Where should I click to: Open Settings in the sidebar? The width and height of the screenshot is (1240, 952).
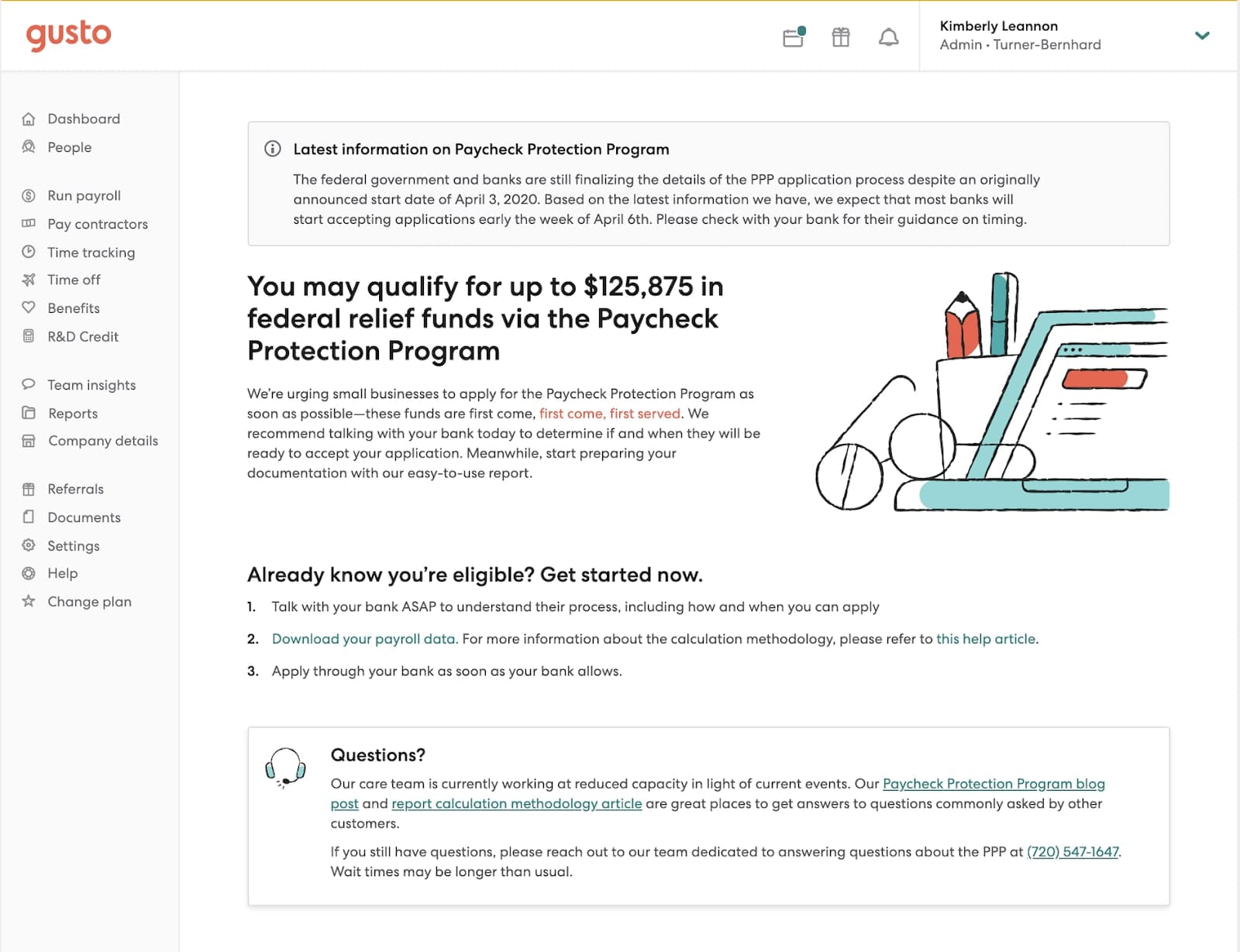point(74,546)
